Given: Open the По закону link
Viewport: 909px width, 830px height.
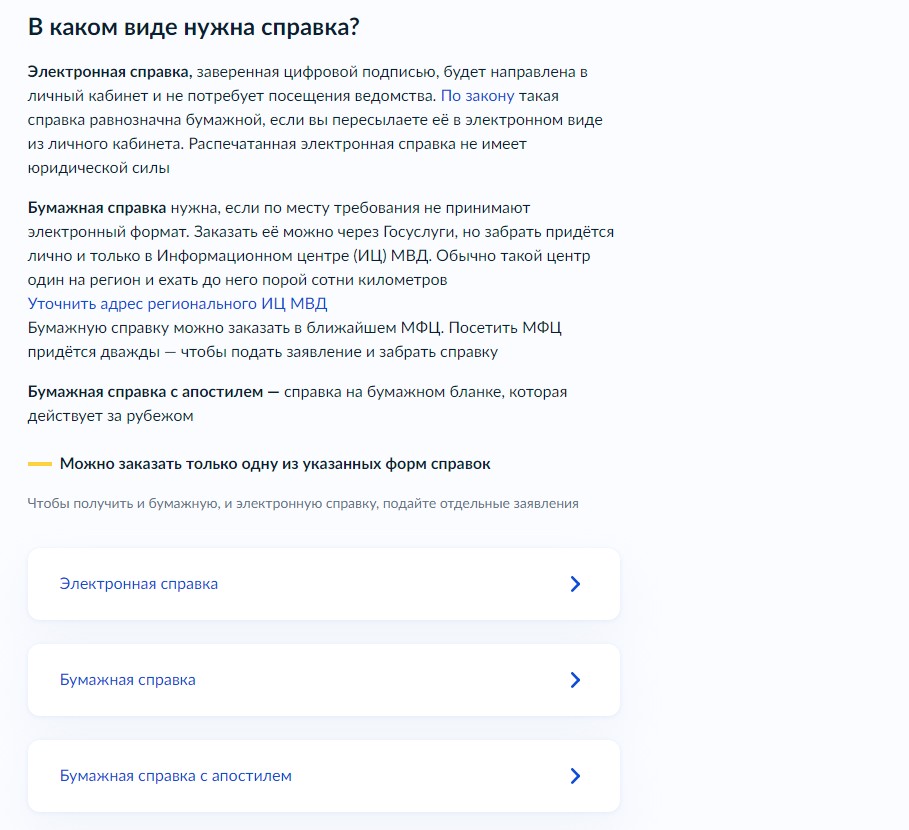Looking at the screenshot, I should click(477, 96).
